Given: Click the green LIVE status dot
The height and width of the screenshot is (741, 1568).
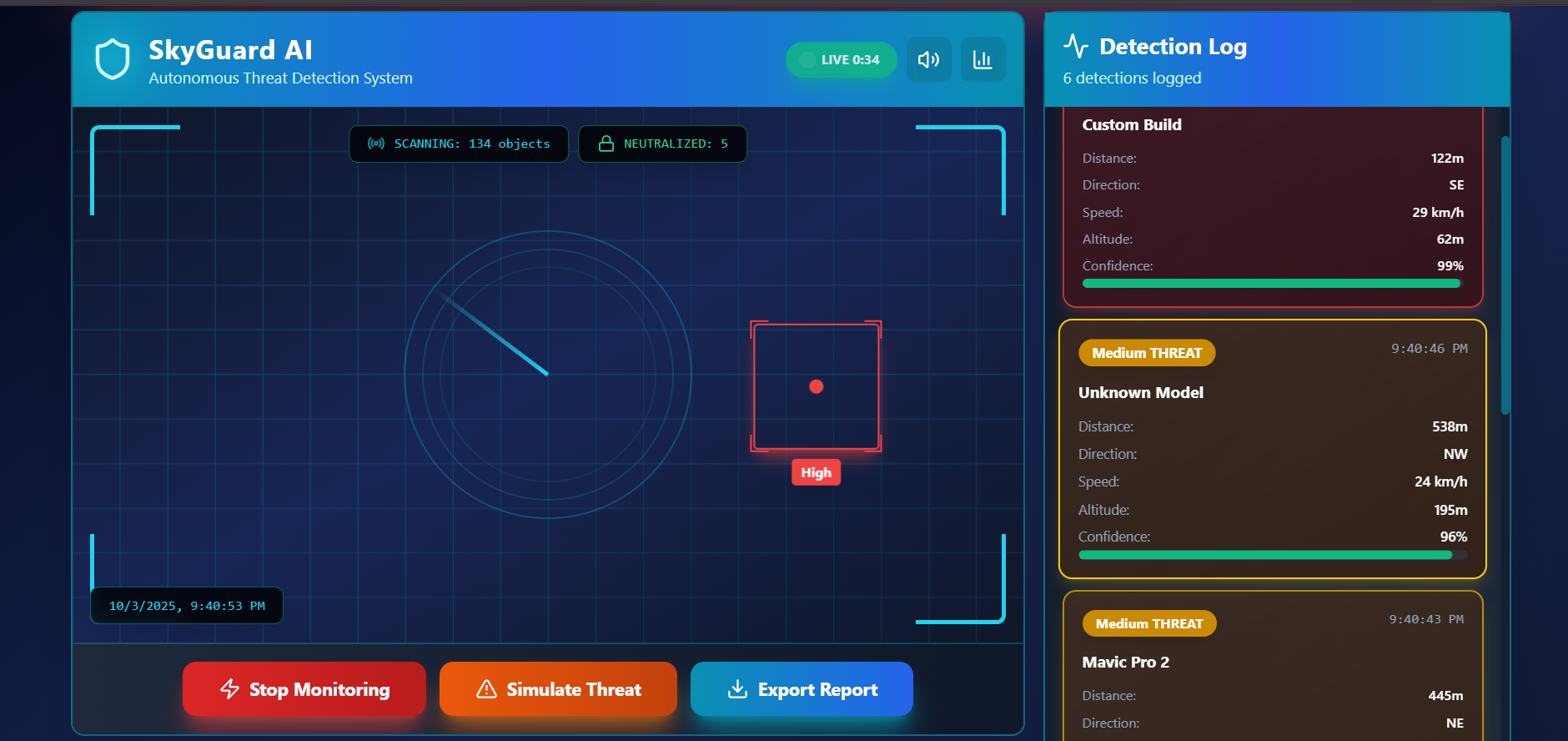Looking at the screenshot, I should click(x=807, y=60).
